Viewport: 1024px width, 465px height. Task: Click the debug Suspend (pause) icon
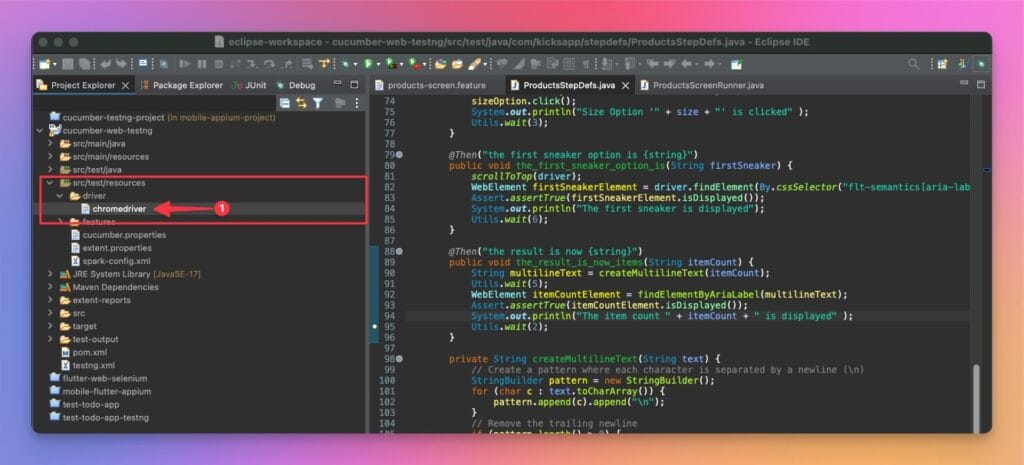(202, 64)
